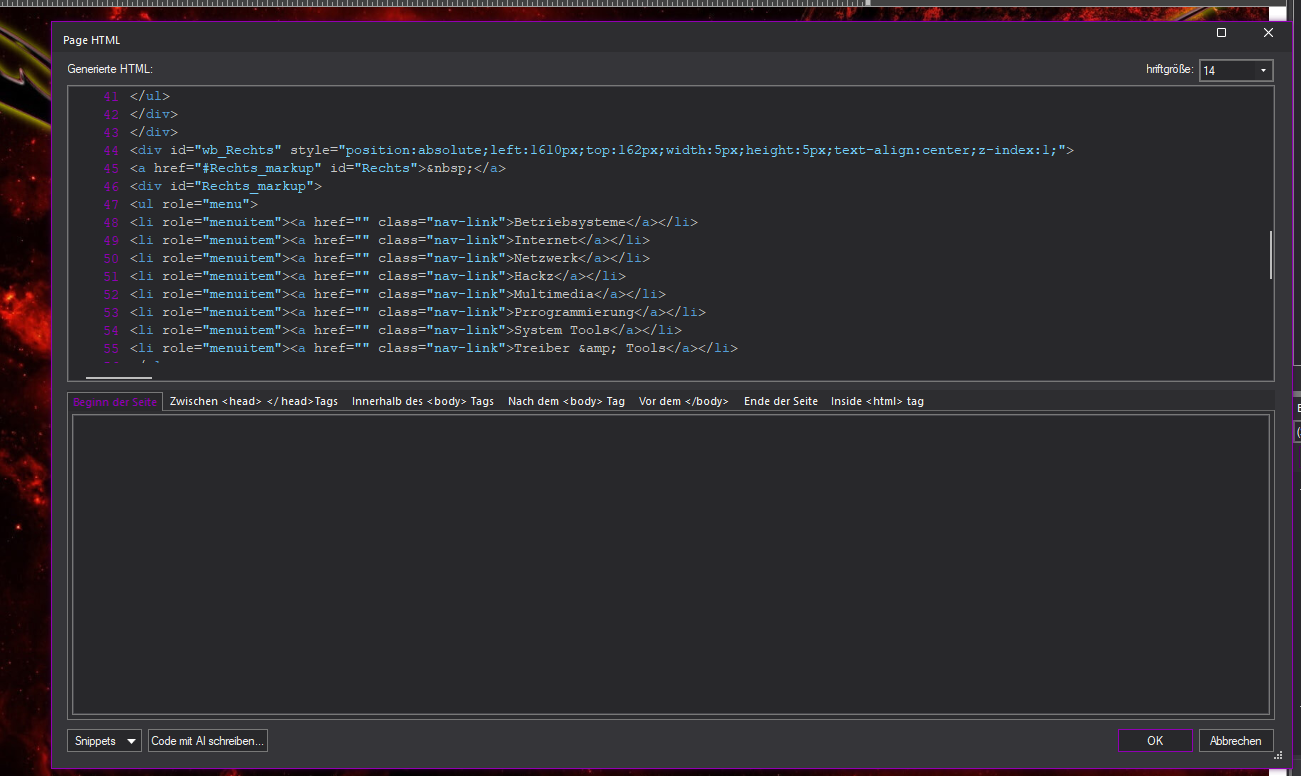Click the ul role="menu" line
Screen dimensions: 1301x776
coord(193,204)
